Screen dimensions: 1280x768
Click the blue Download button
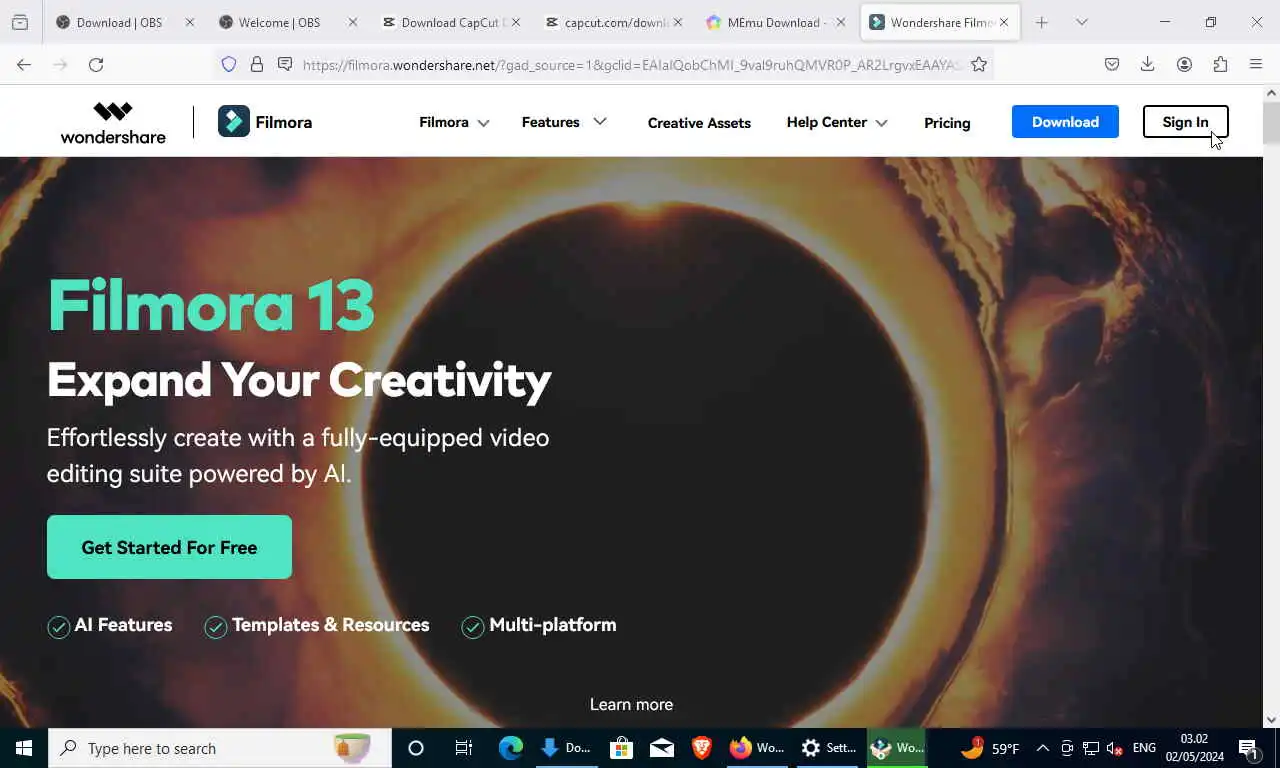(1065, 122)
